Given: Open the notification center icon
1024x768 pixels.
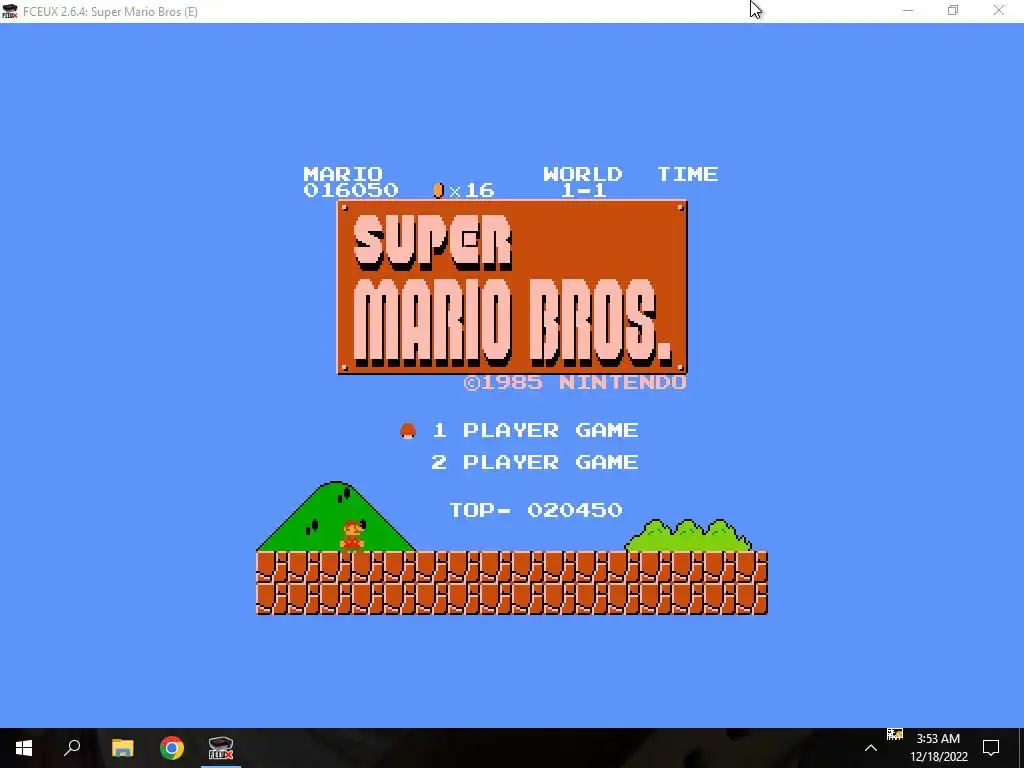Looking at the screenshot, I should [x=991, y=748].
